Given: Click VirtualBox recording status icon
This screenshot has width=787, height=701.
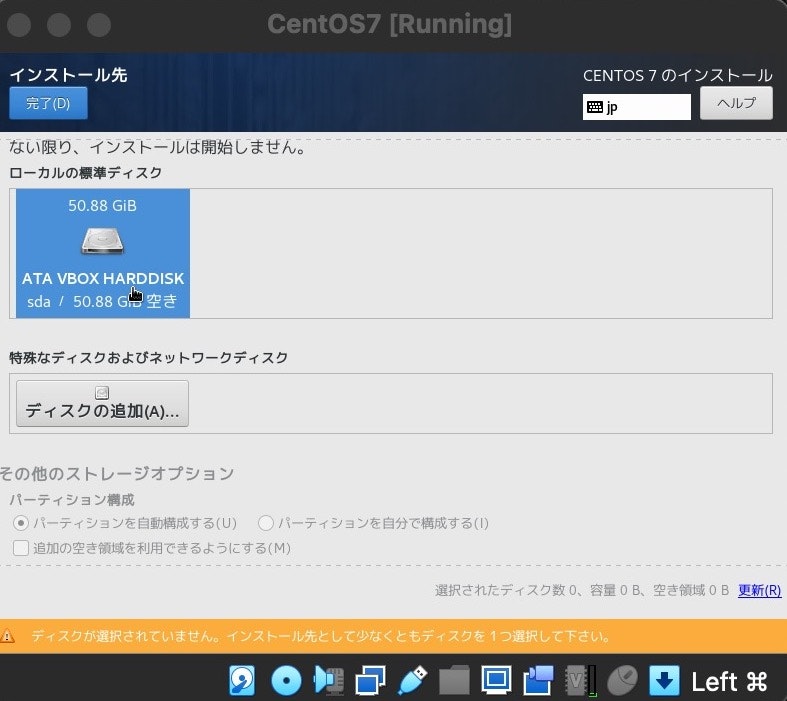Looking at the screenshot, I should (538, 681).
